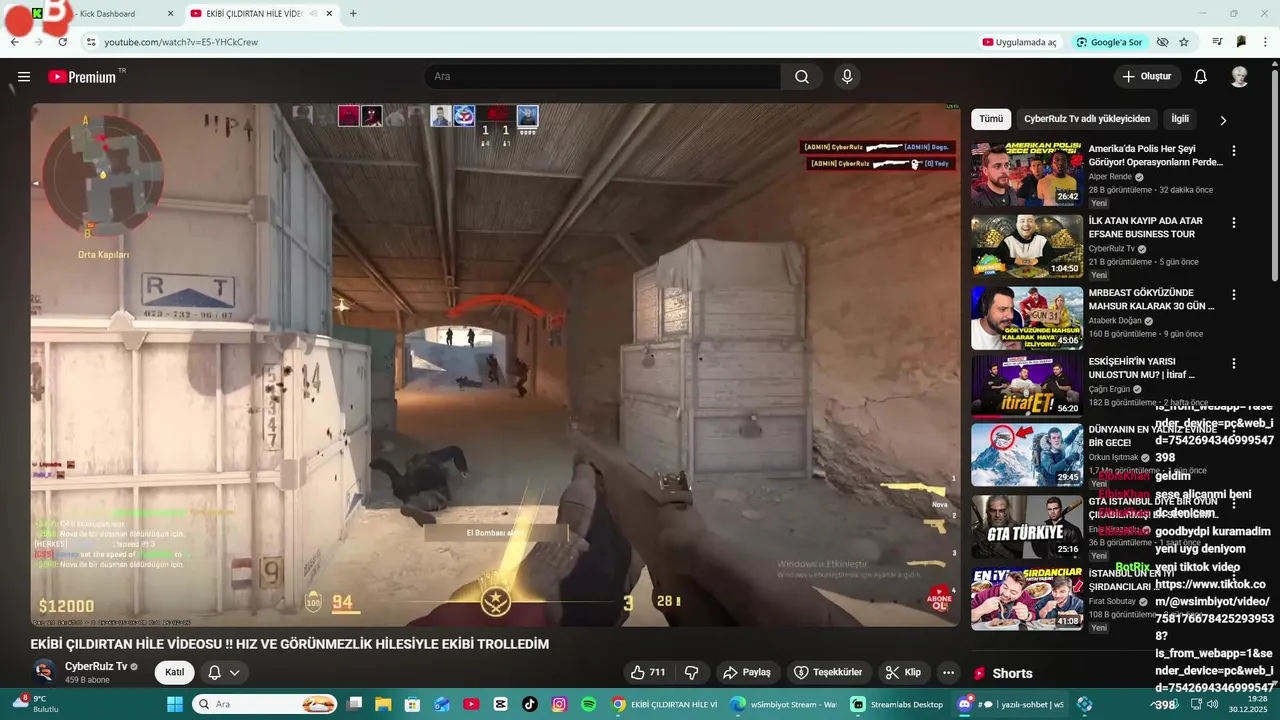Open İLK ATAN KAYIP ADA ATAR video title
1280x720 pixels.
click(x=1145, y=227)
